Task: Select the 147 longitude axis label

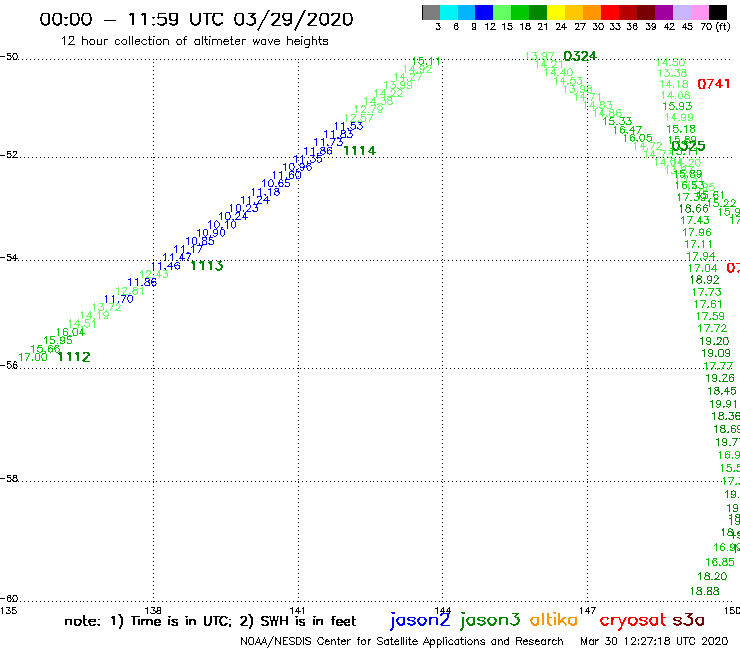Action: [x=587, y=610]
